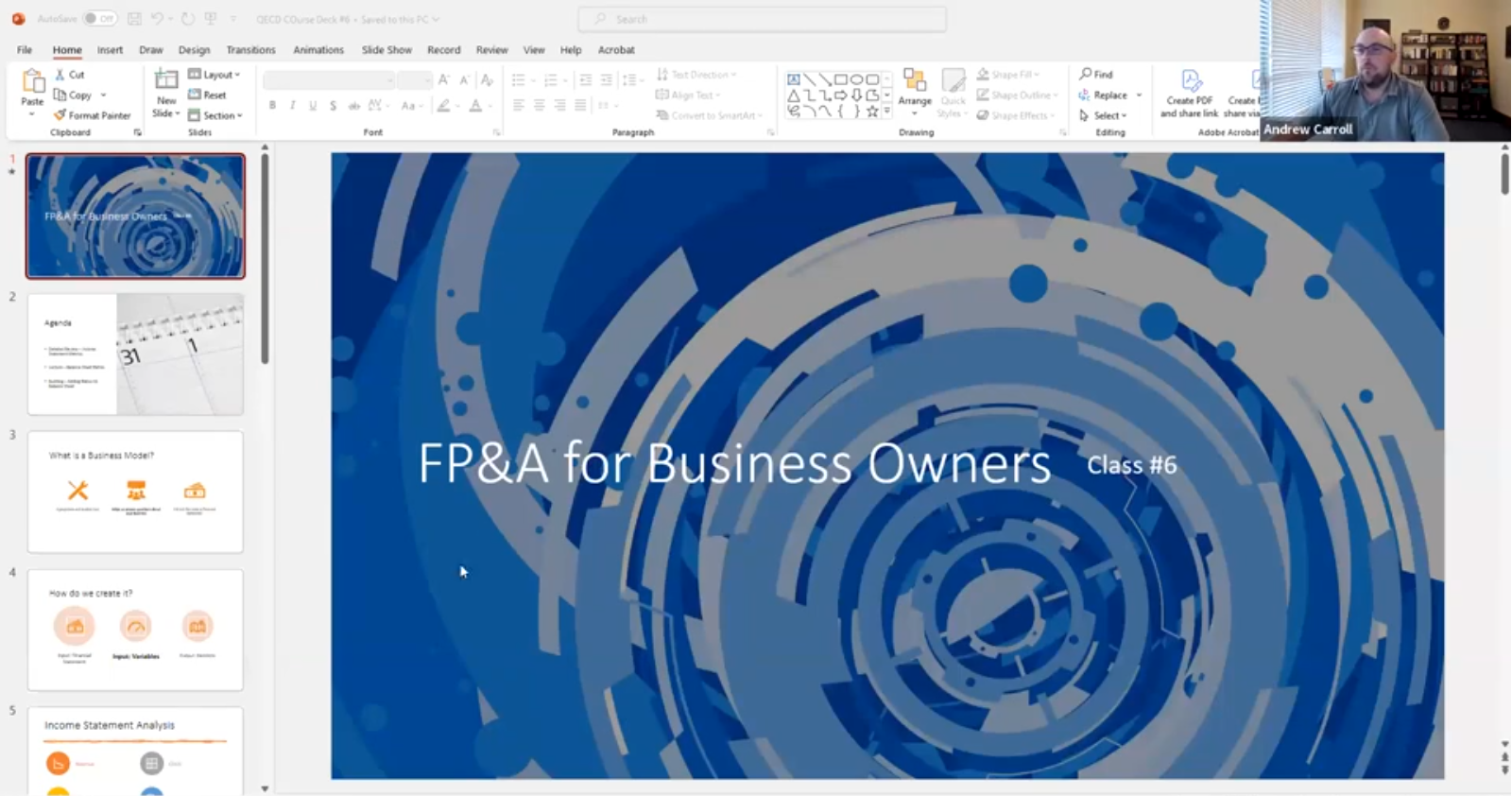Expand the Layout dropdown

215,75
